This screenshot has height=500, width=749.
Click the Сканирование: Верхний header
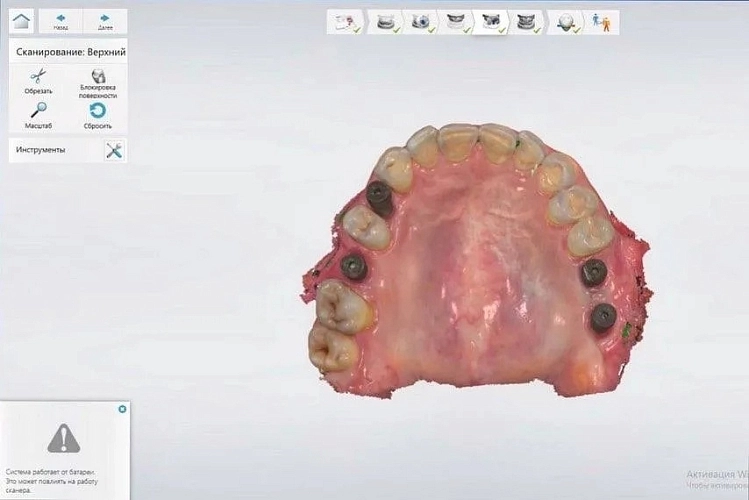click(68, 50)
